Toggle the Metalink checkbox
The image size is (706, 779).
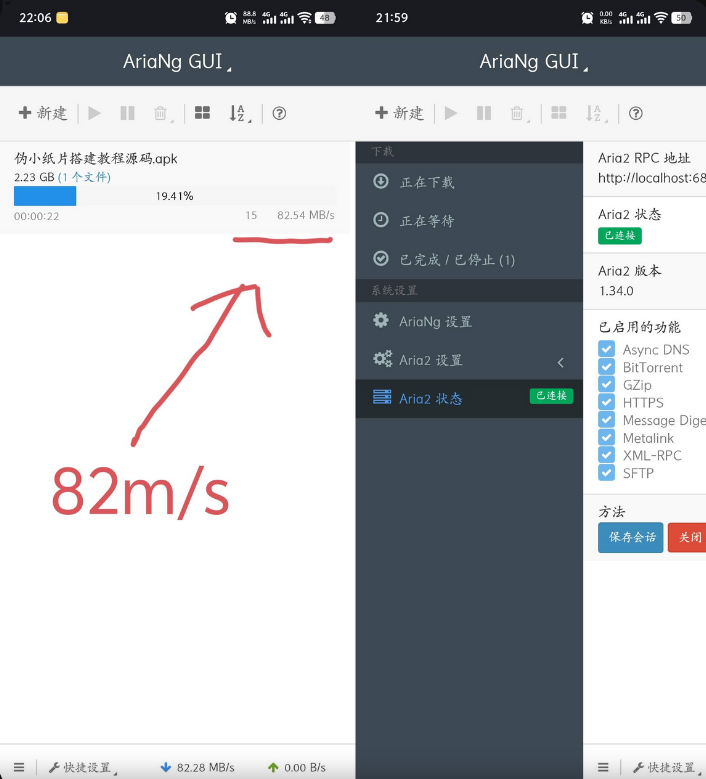[607, 437]
